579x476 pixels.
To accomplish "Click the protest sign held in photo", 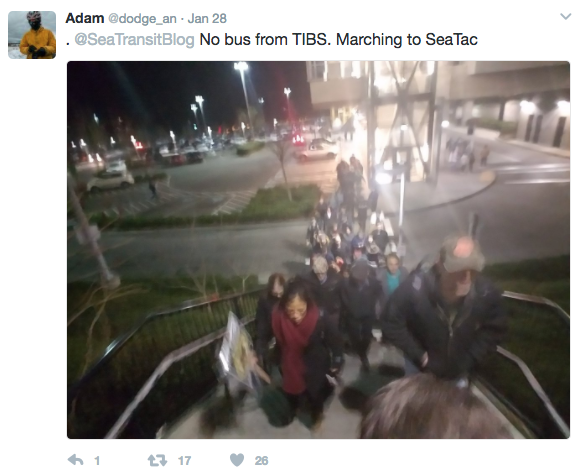I will (236, 349).
